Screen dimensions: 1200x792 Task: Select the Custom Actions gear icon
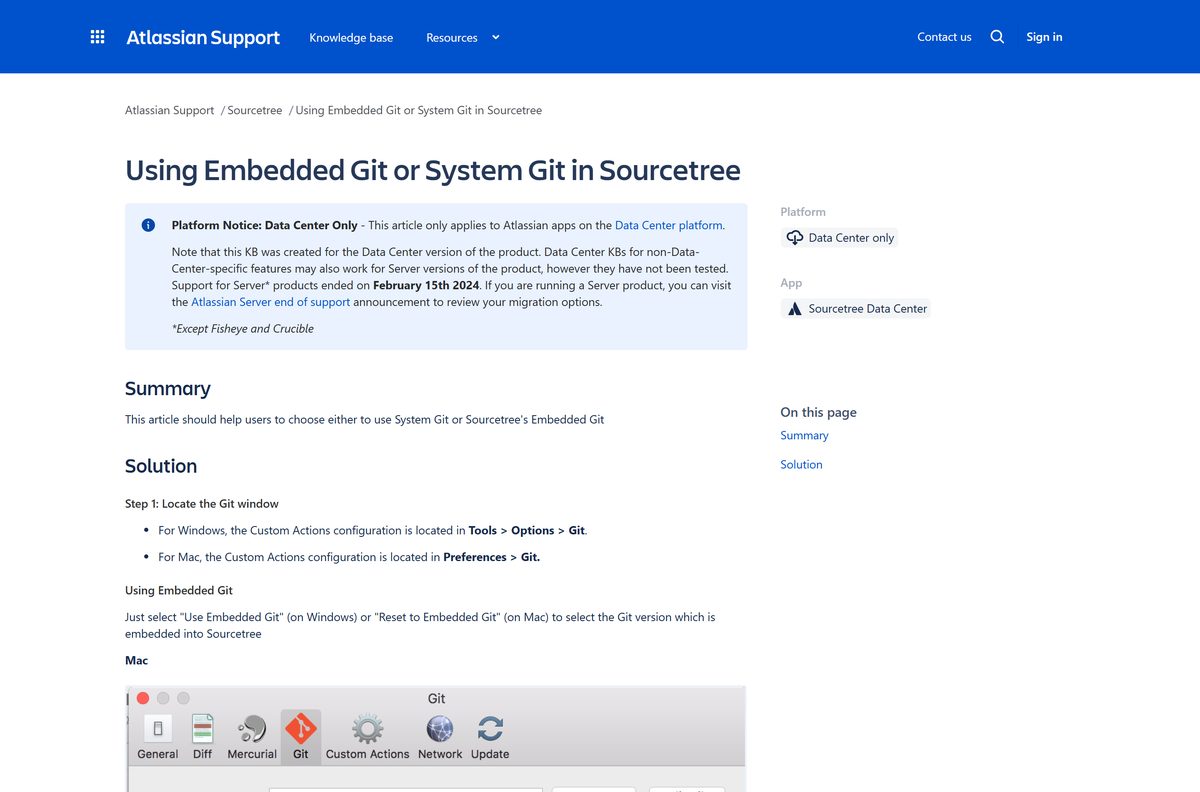(x=368, y=728)
